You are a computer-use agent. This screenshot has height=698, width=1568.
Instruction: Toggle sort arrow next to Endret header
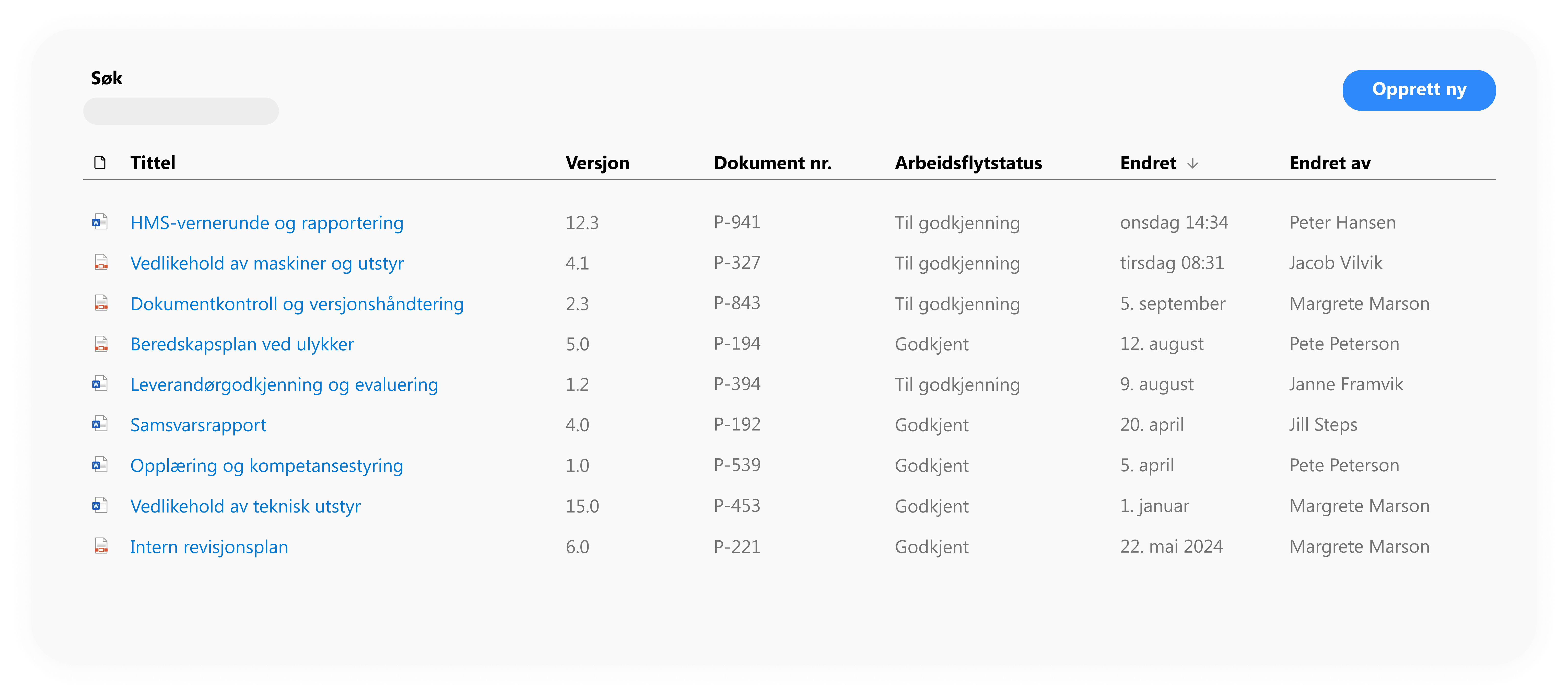pos(1192,163)
